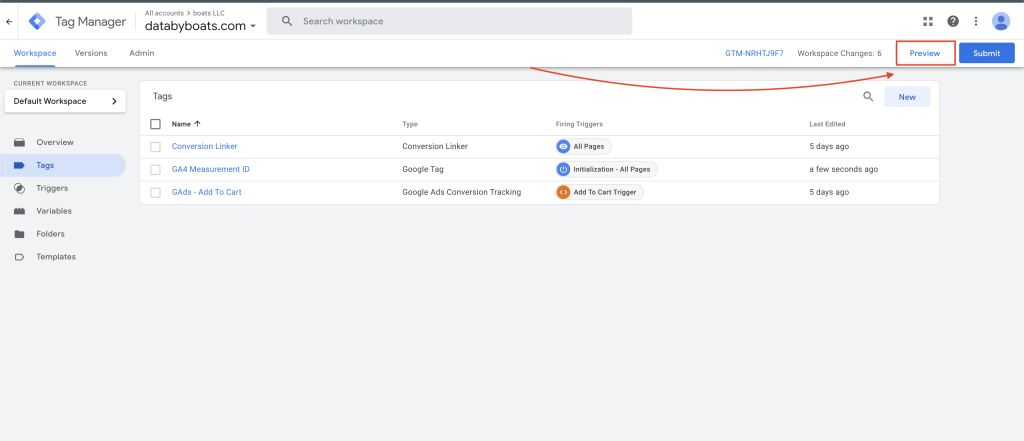Click the Workspace Changes: 6 indicator

click(839, 54)
